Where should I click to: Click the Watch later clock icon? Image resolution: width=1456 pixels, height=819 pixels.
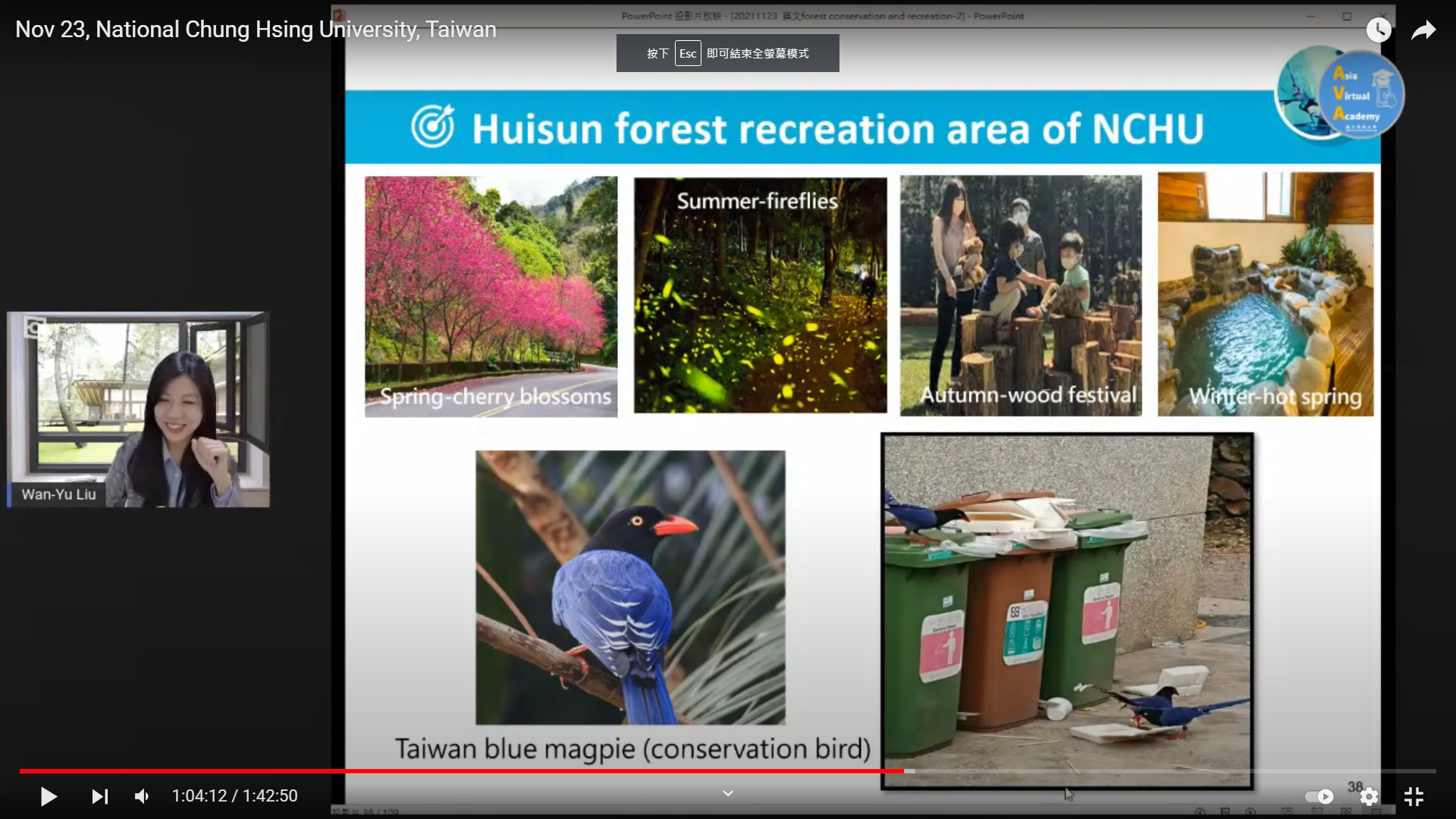click(1379, 30)
